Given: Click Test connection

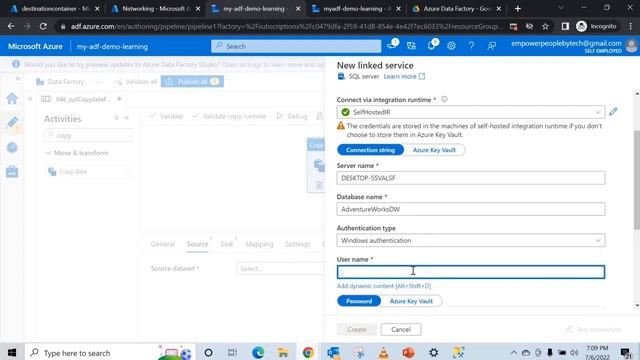Looking at the screenshot, I should (x=594, y=329).
